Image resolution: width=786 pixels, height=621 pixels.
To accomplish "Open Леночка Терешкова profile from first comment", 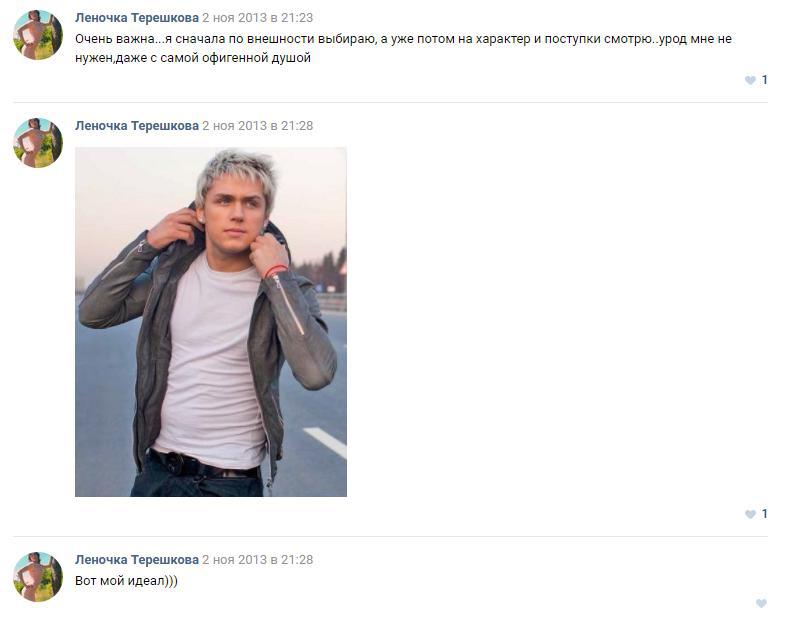I will pyautogui.click(x=137, y=18).
